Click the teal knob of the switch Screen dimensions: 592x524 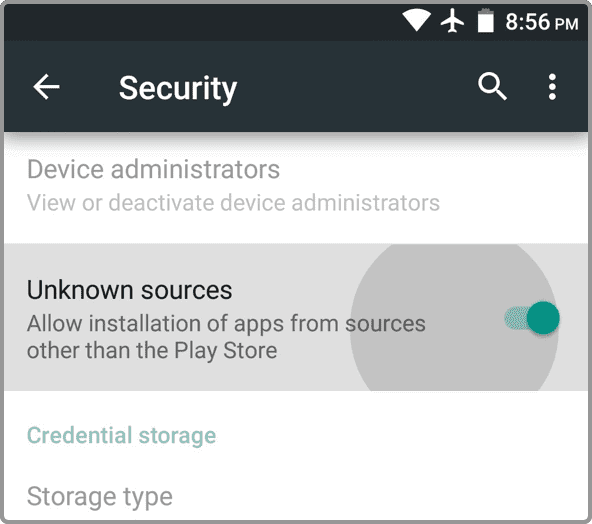[x=543, y=318]
